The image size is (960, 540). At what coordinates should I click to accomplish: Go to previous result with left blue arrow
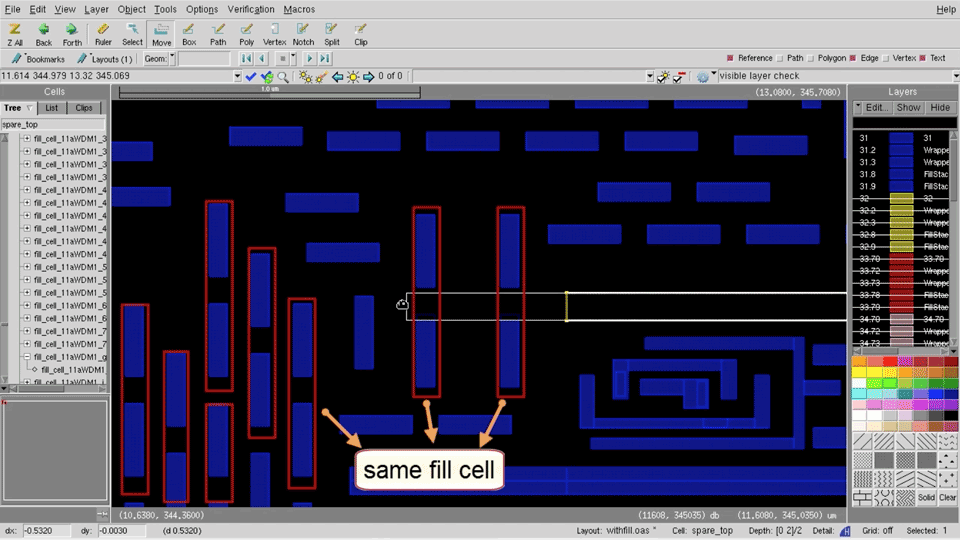tap(337, 77)
